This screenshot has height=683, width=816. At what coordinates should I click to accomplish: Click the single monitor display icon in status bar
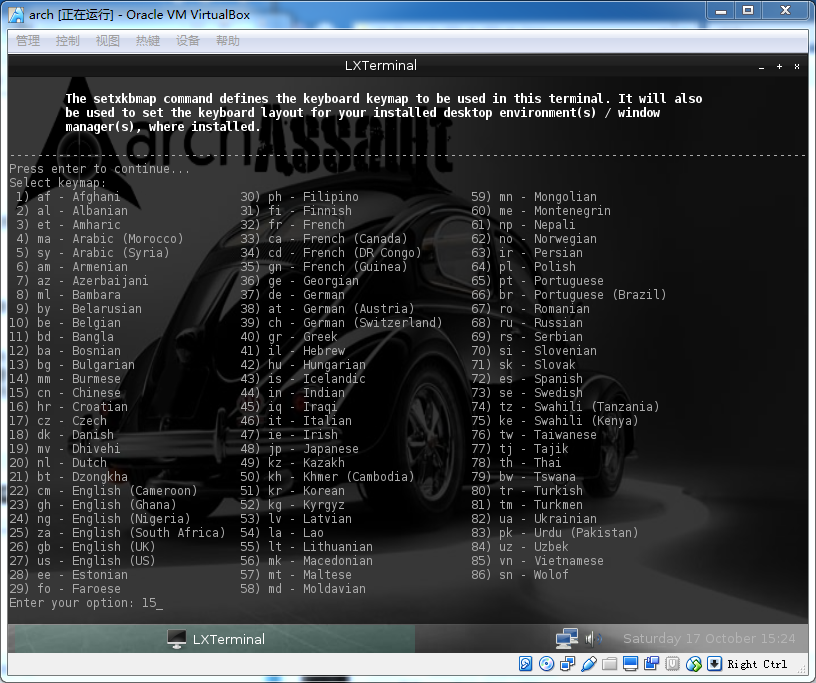tap(630, 664)
